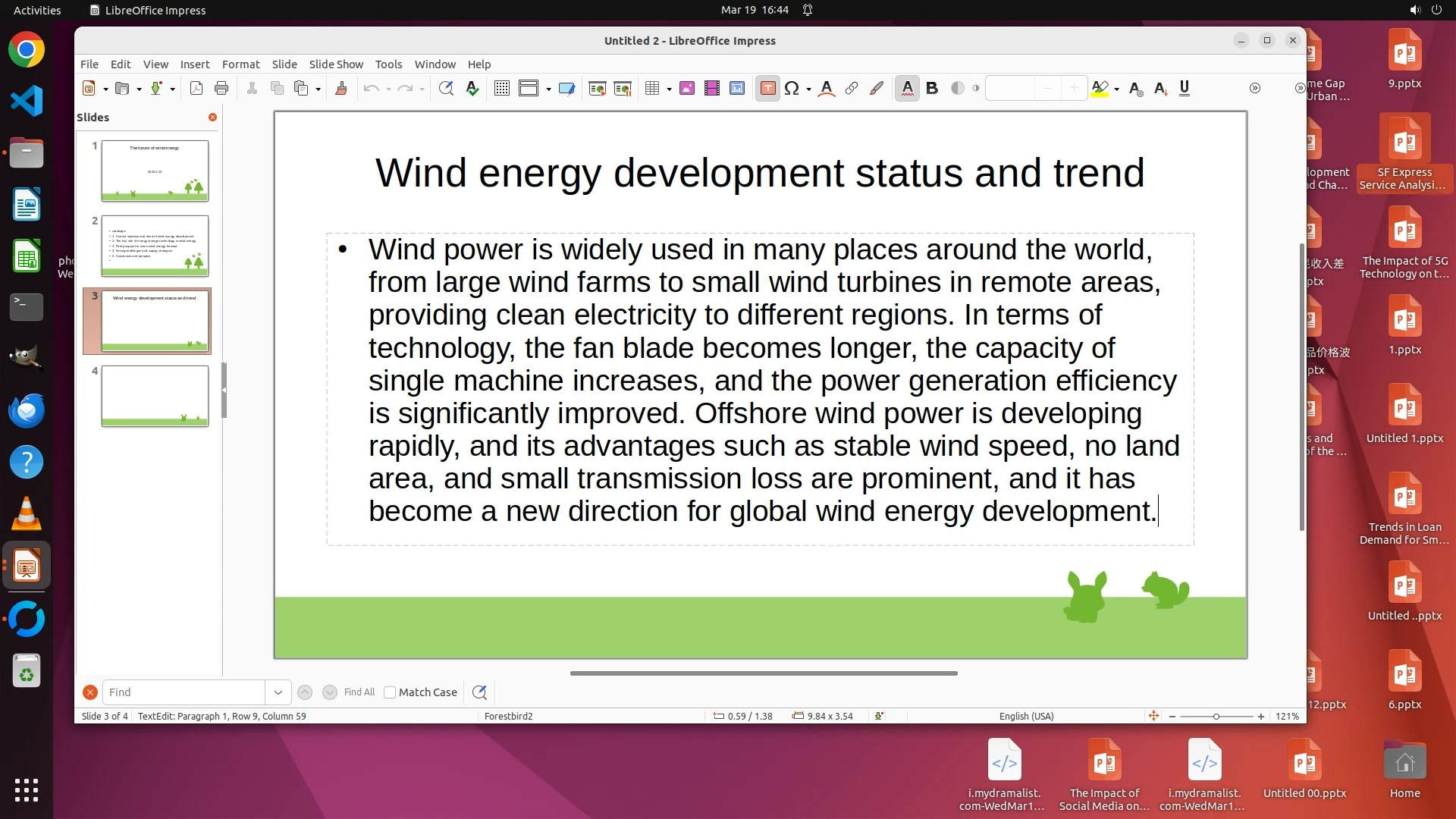Expand highlighting color dropdown arrow

pos(1117,89)
